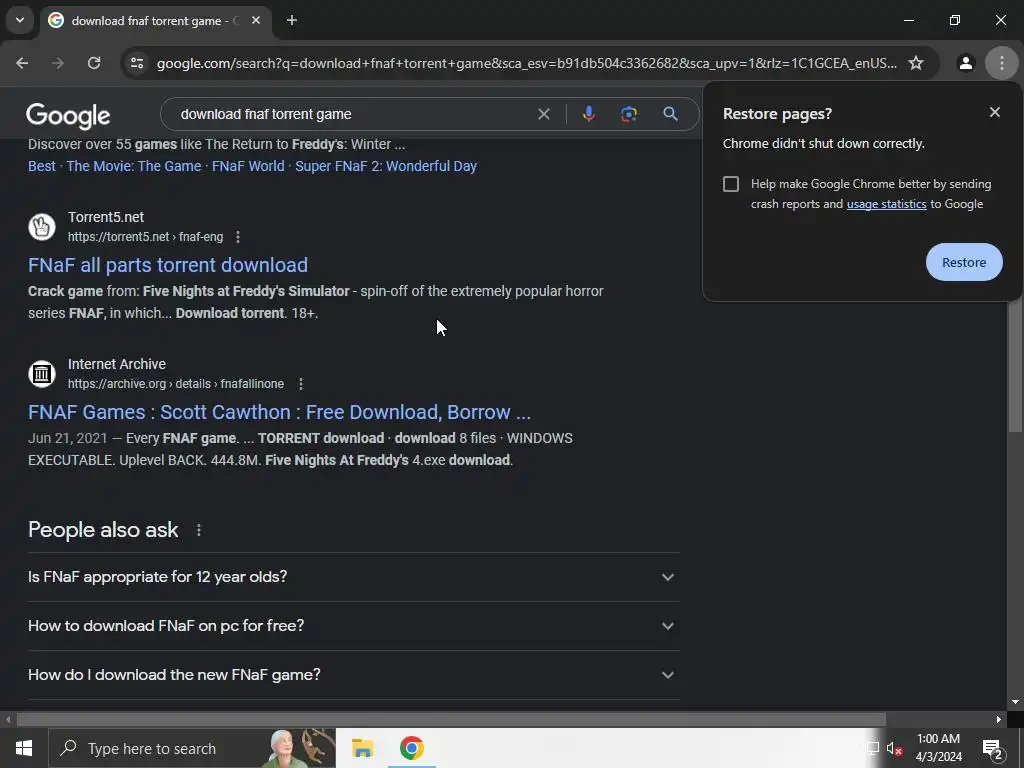Open the Google logo homepage
The width and height of the screenshot is (1024, 768).
coord(68,116)
